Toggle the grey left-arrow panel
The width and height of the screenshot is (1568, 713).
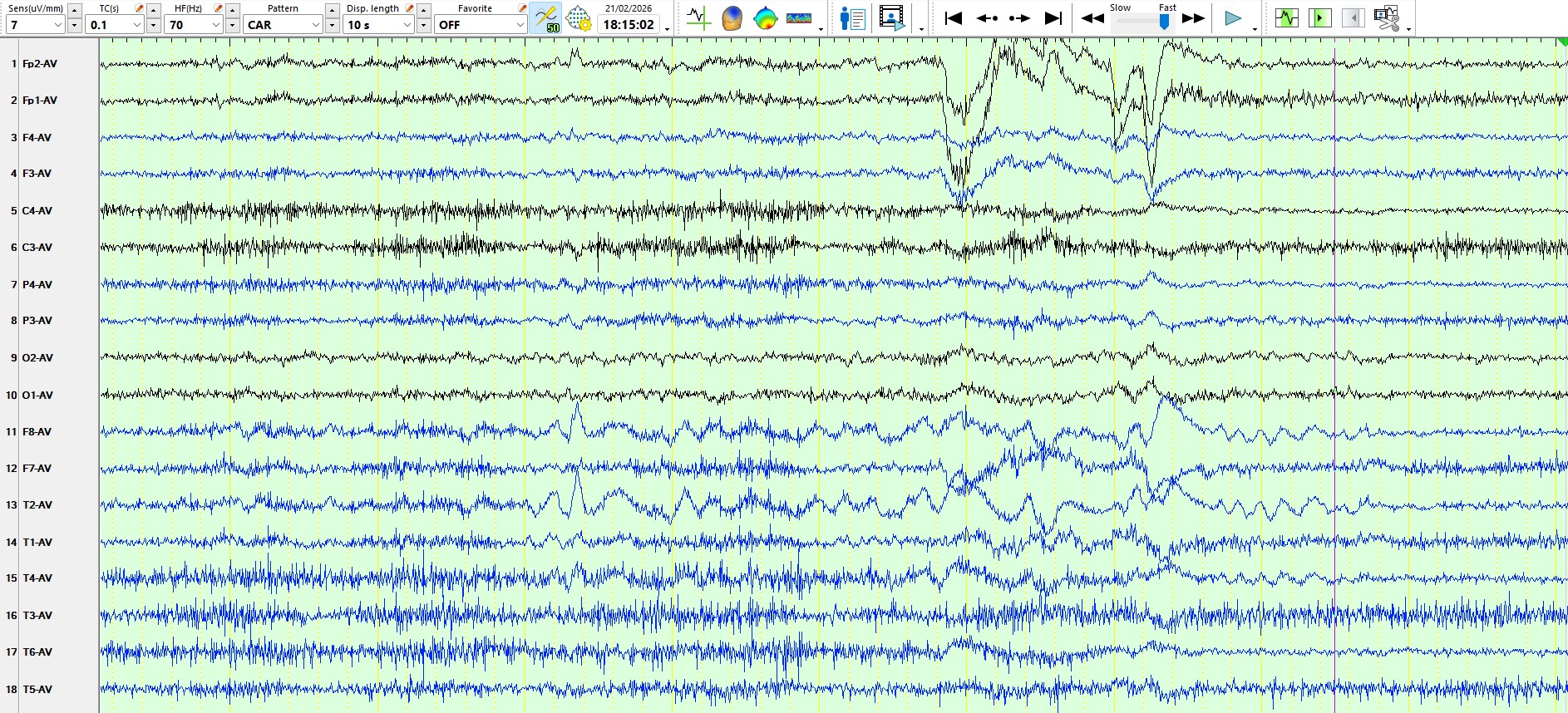point(1353,17)
